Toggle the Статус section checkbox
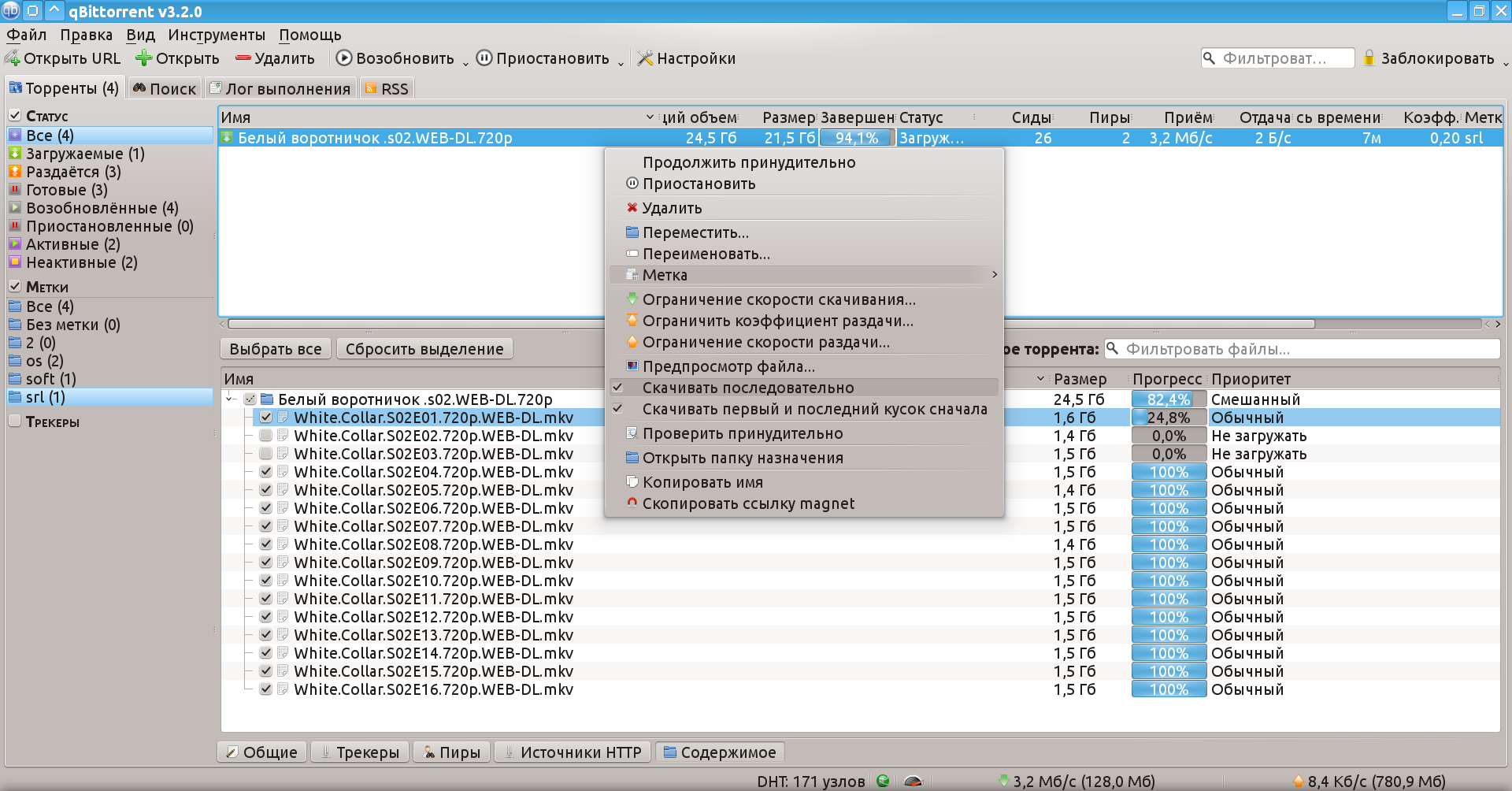This screenshot has width=1512, height=791. [15, 115]
